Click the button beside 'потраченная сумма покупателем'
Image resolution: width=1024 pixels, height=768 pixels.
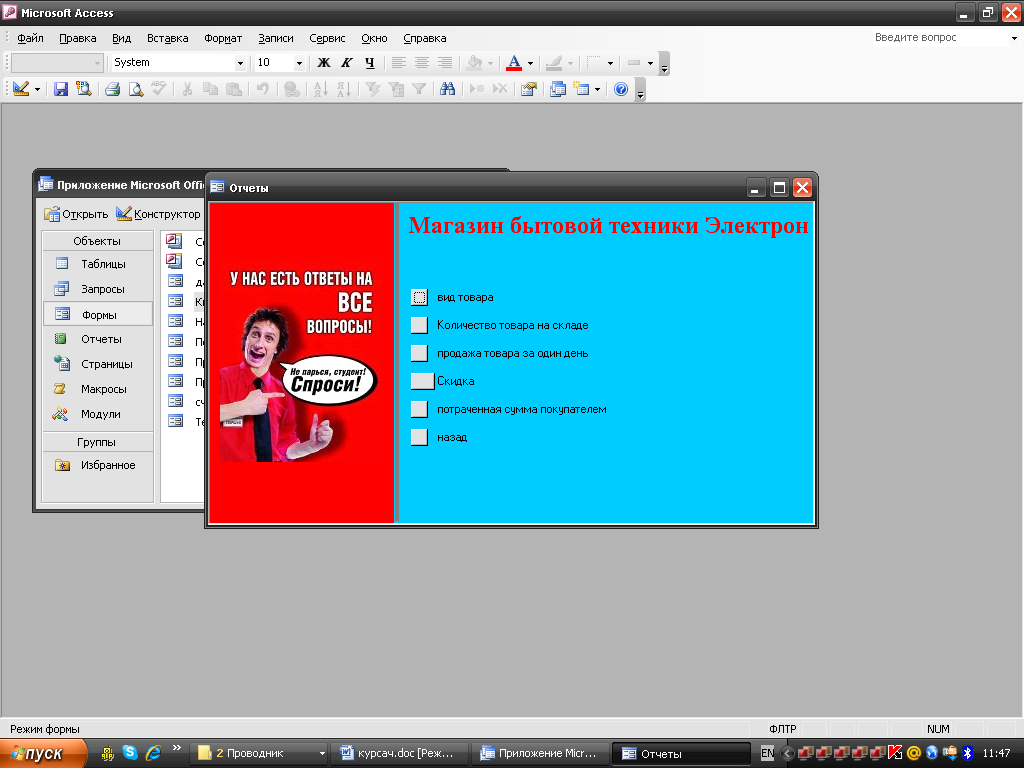coord(419,409)
